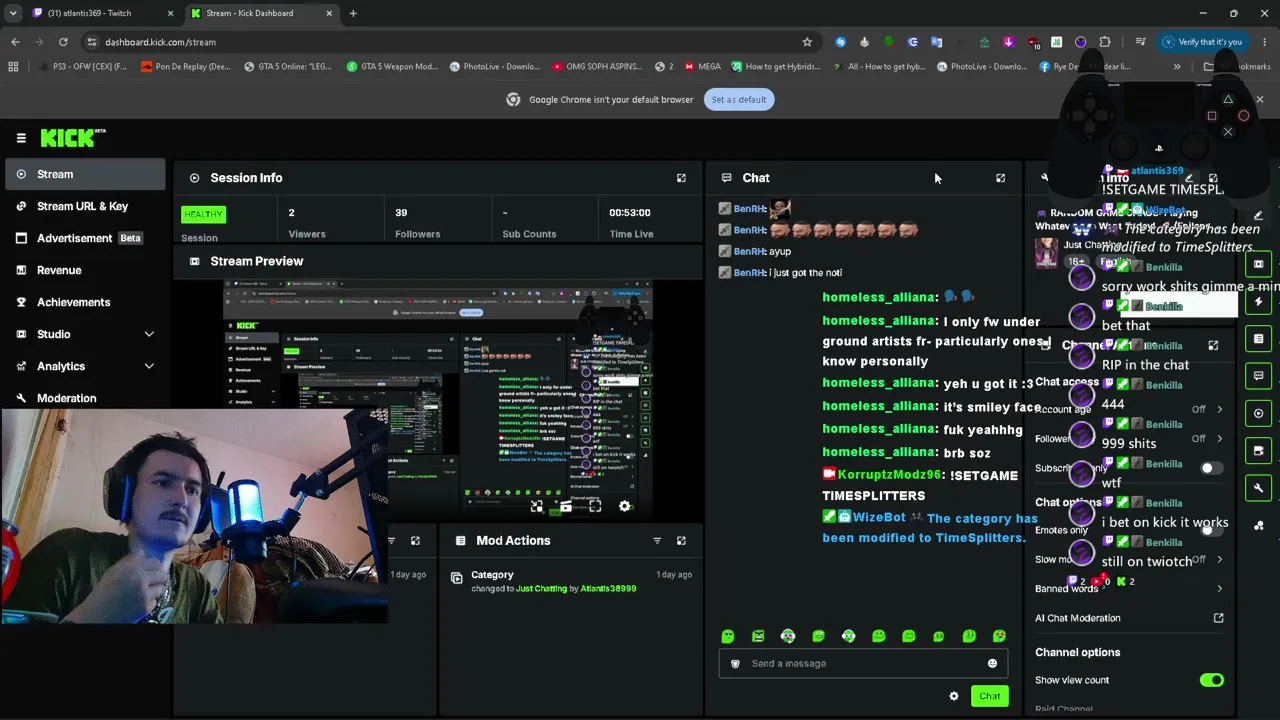Open the Just Chatting category link in Mod Actions
Screen dimensions: 1280x720
click(541, 589)
